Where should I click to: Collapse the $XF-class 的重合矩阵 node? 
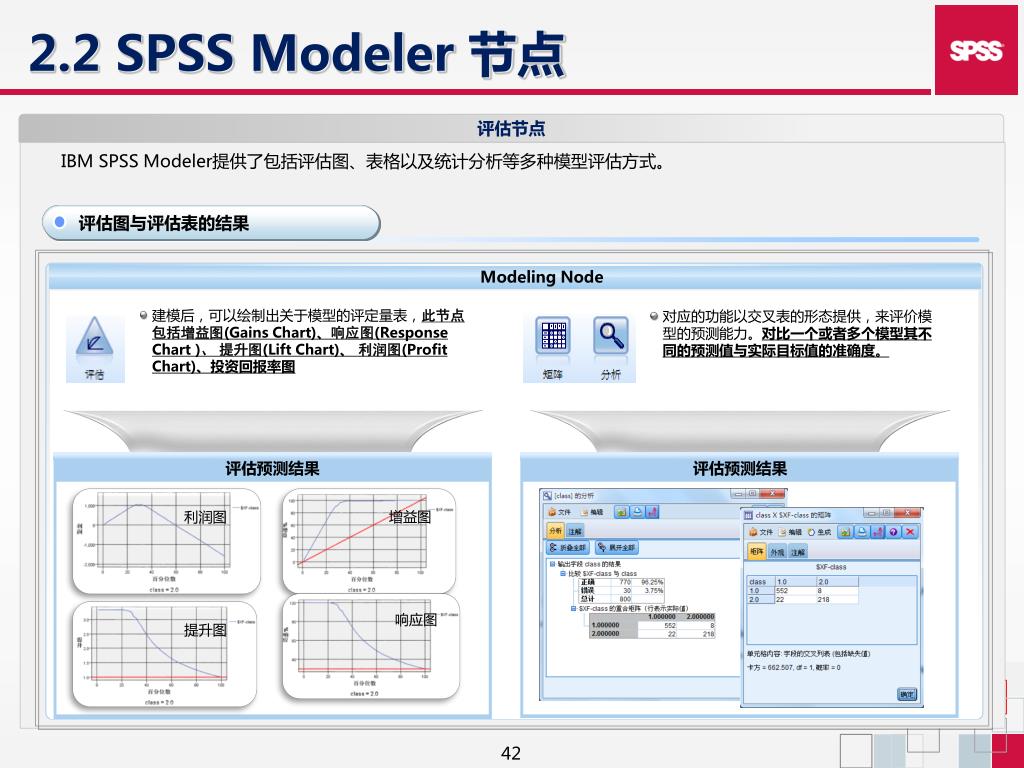[x=573, y=608]
